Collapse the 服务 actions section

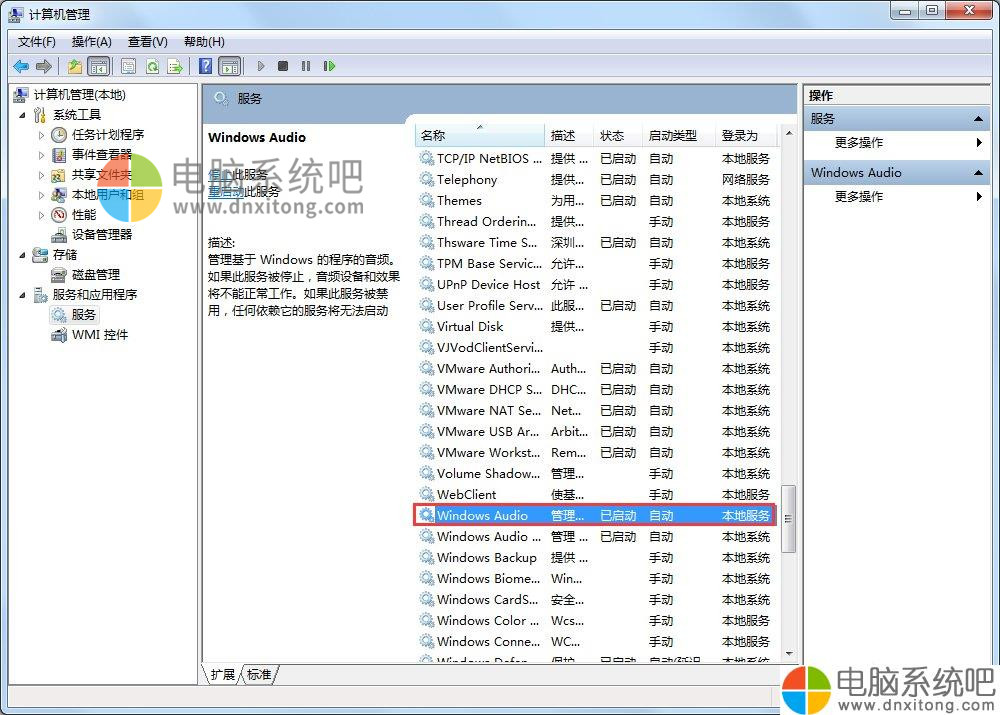pyautogui.click(x=978, y=119)
